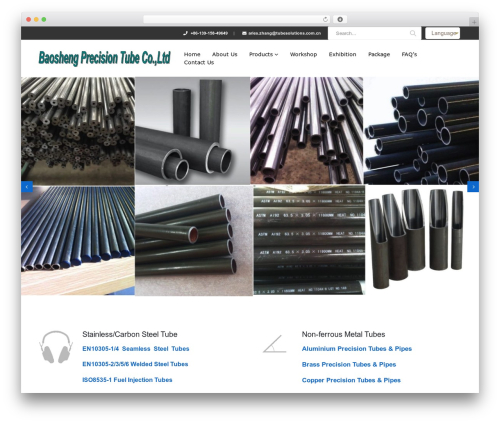Open the Exhibition page

pyautogui.click(x=342, y=54)
